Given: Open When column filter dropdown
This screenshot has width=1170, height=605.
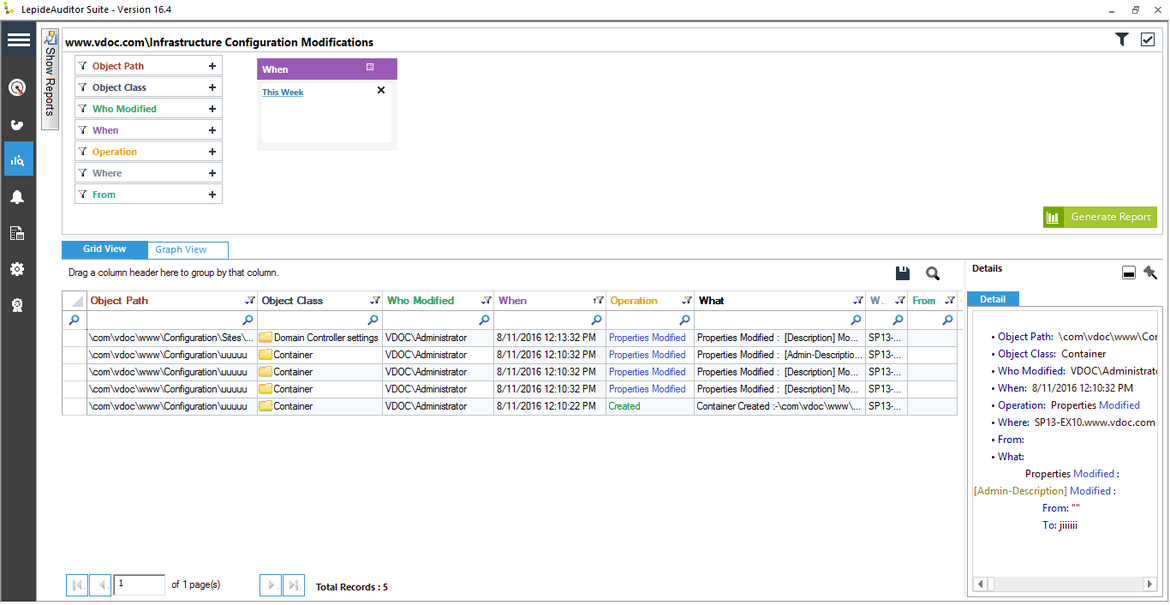Looking at the screenshot, I should coord(598,301).
